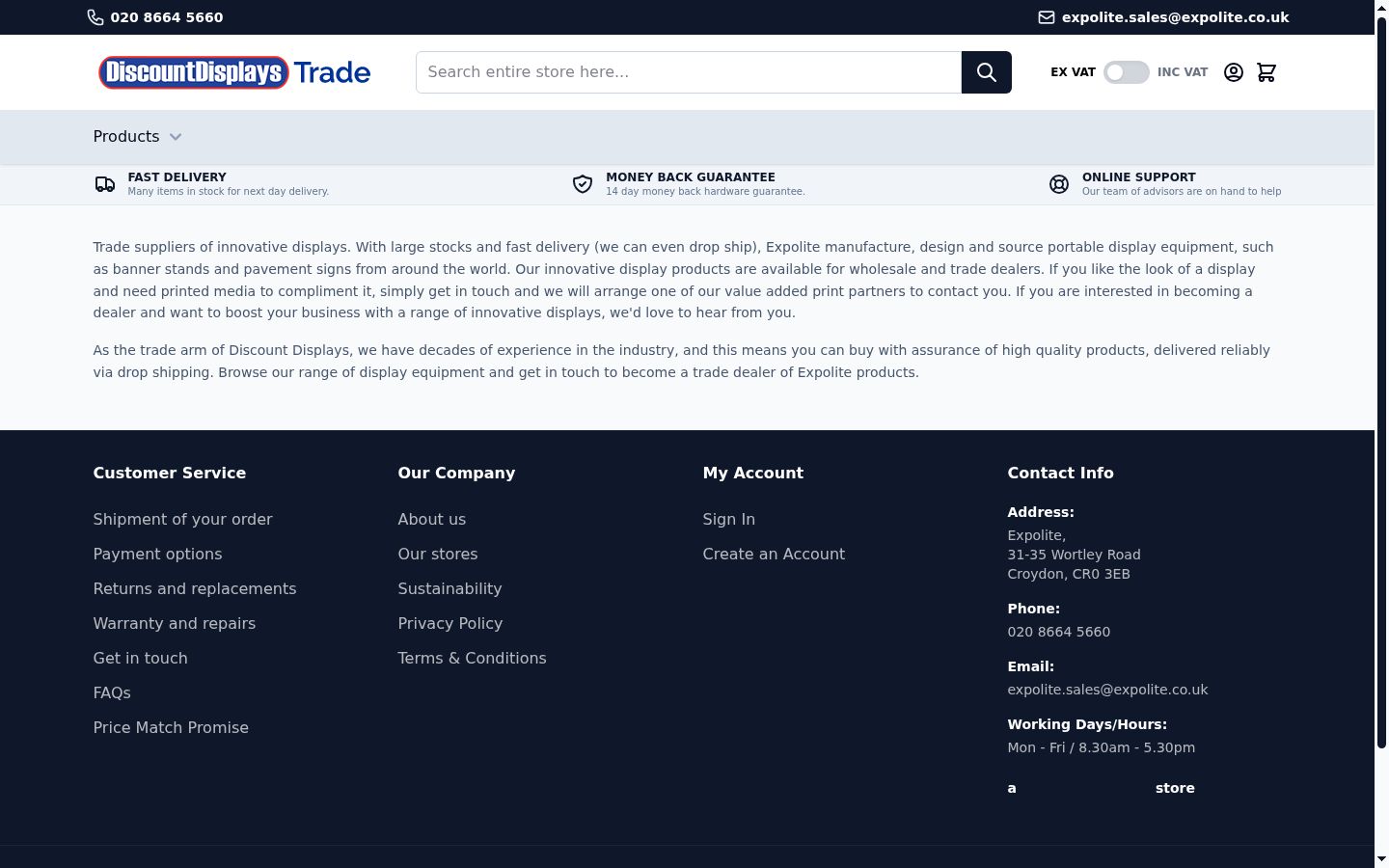Click footer email expolite.sales@expolite.co.uk
1389x868 pixels.
1107,690
